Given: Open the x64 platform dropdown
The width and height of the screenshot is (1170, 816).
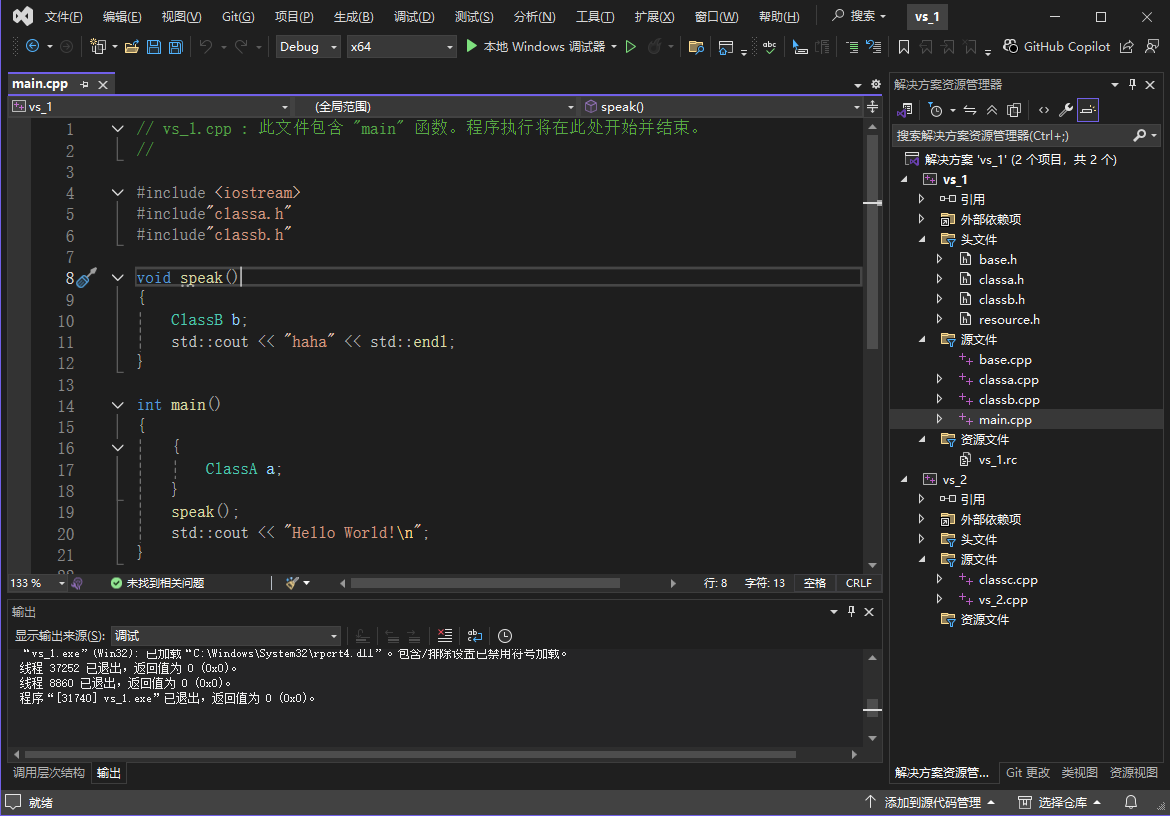Looking at the screenshot, I should point(401,46).
